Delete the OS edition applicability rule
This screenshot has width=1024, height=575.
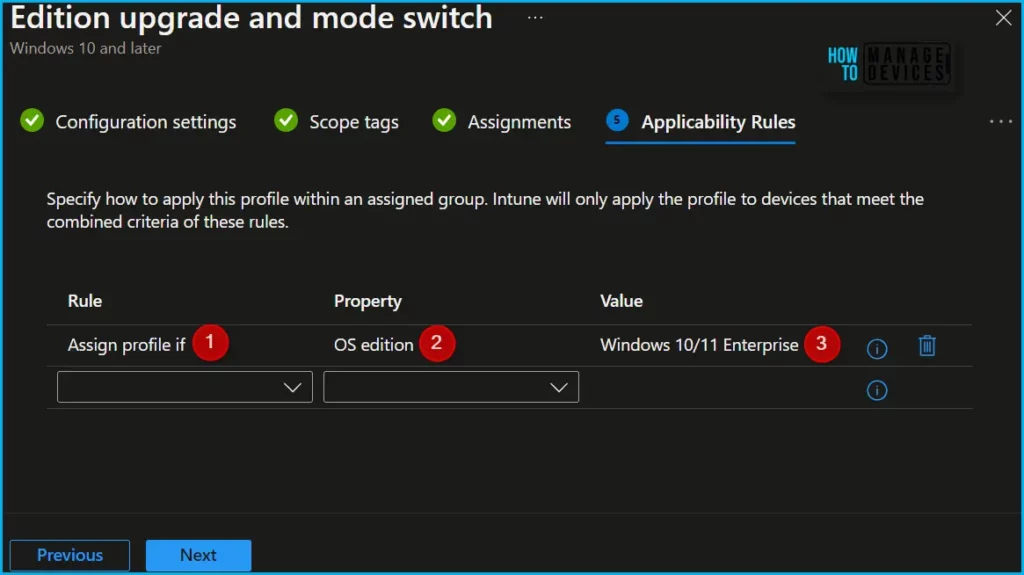coord(927,346)
